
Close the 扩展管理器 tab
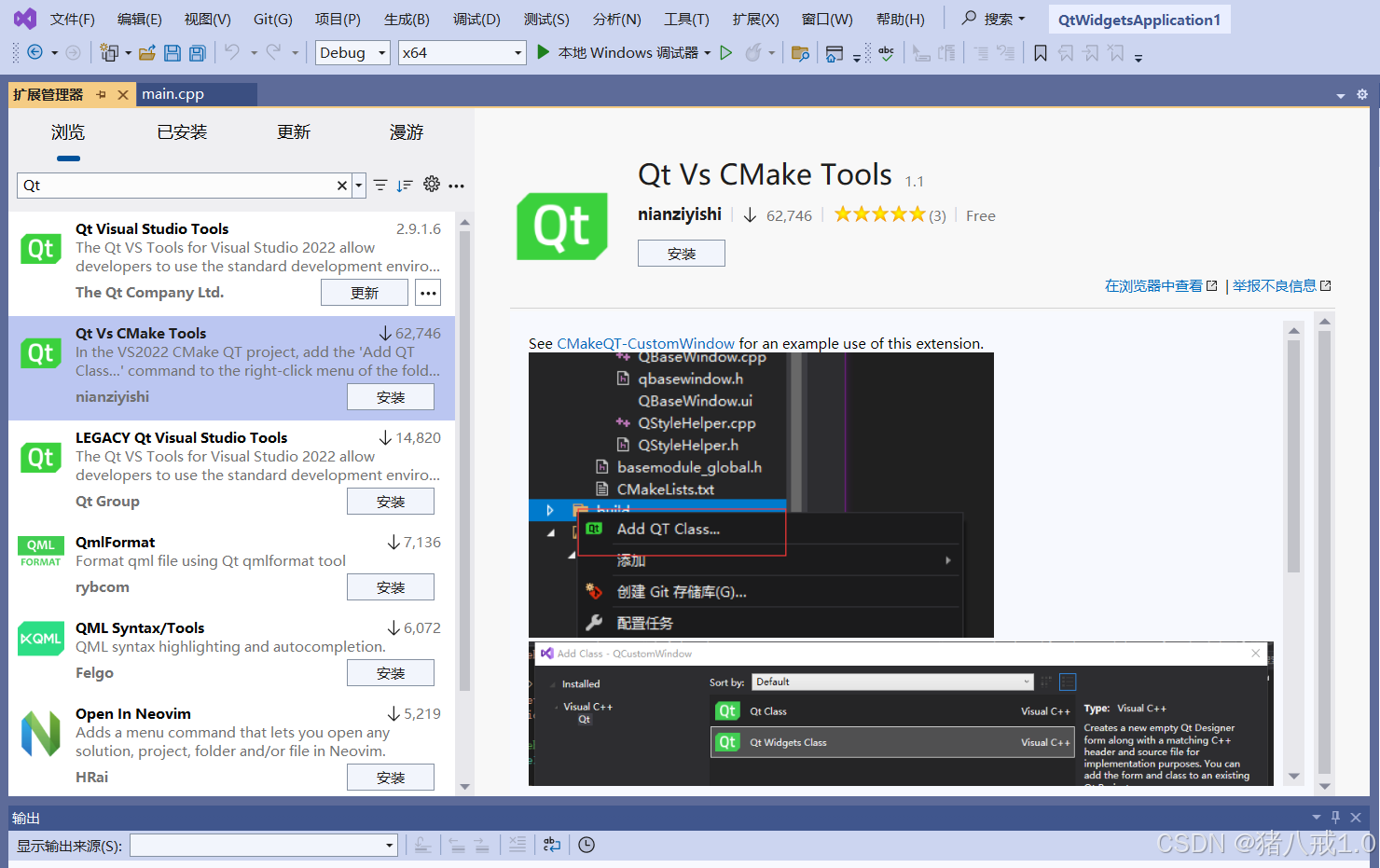(x=122, y=94)
